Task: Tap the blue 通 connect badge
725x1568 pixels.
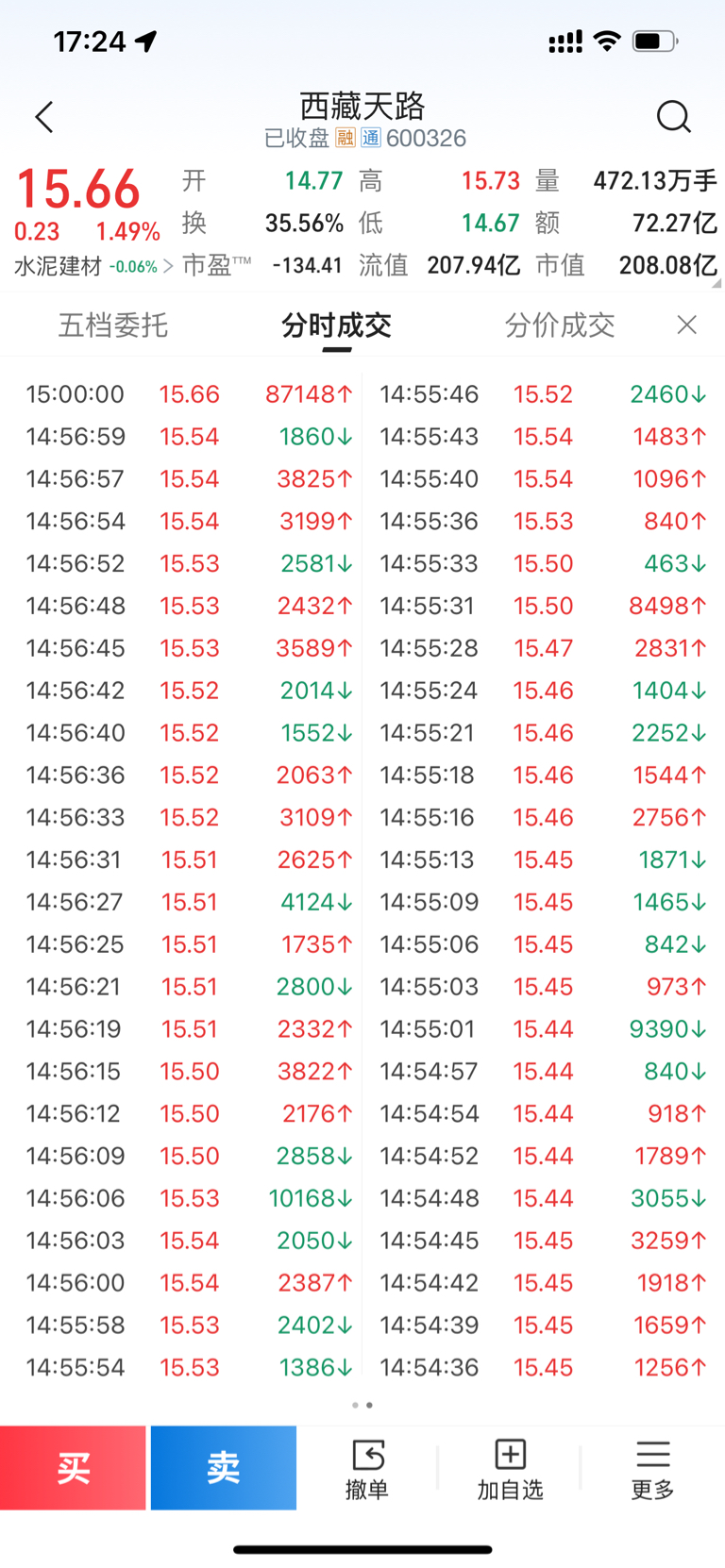Action: [370, 139]
